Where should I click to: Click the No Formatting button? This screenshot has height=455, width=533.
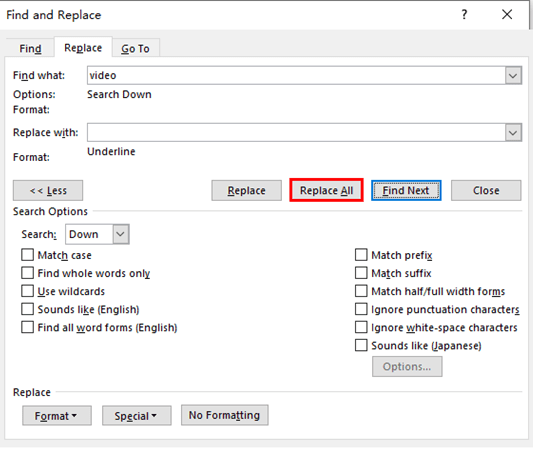point(225,415)
